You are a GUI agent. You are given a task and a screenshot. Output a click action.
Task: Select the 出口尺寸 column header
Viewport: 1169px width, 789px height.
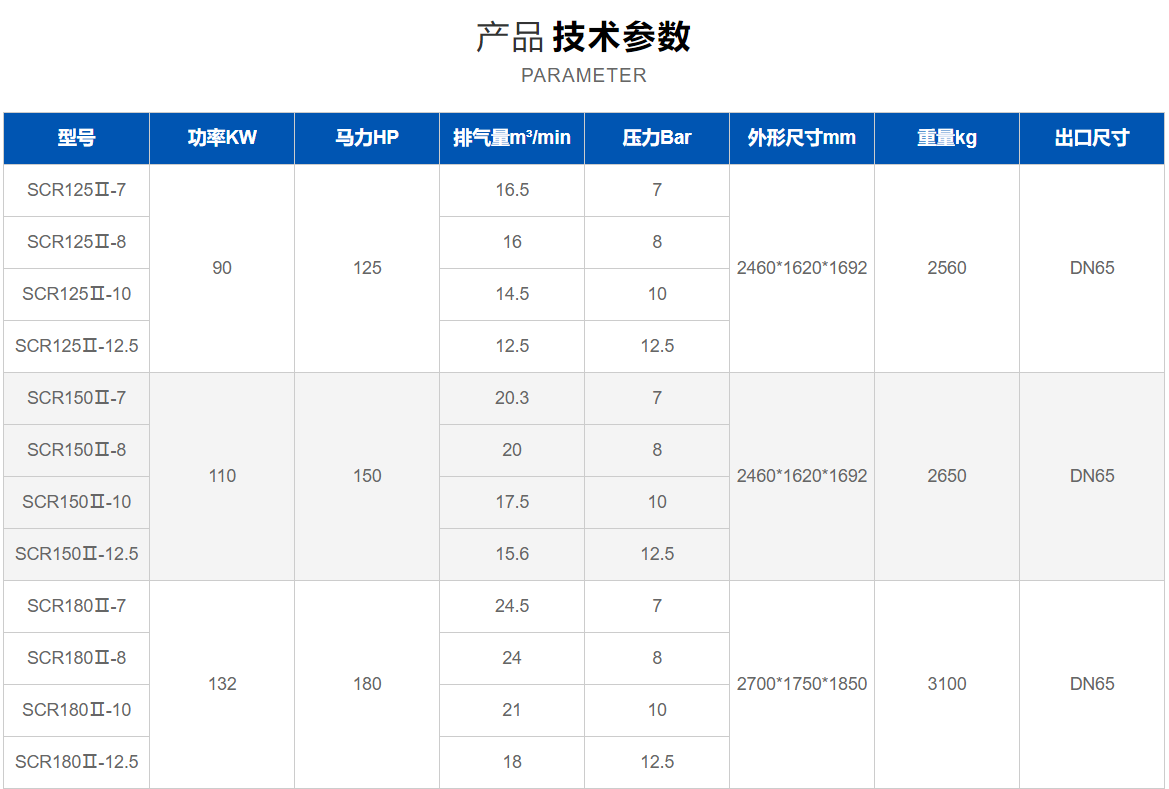coord(1092,138)
